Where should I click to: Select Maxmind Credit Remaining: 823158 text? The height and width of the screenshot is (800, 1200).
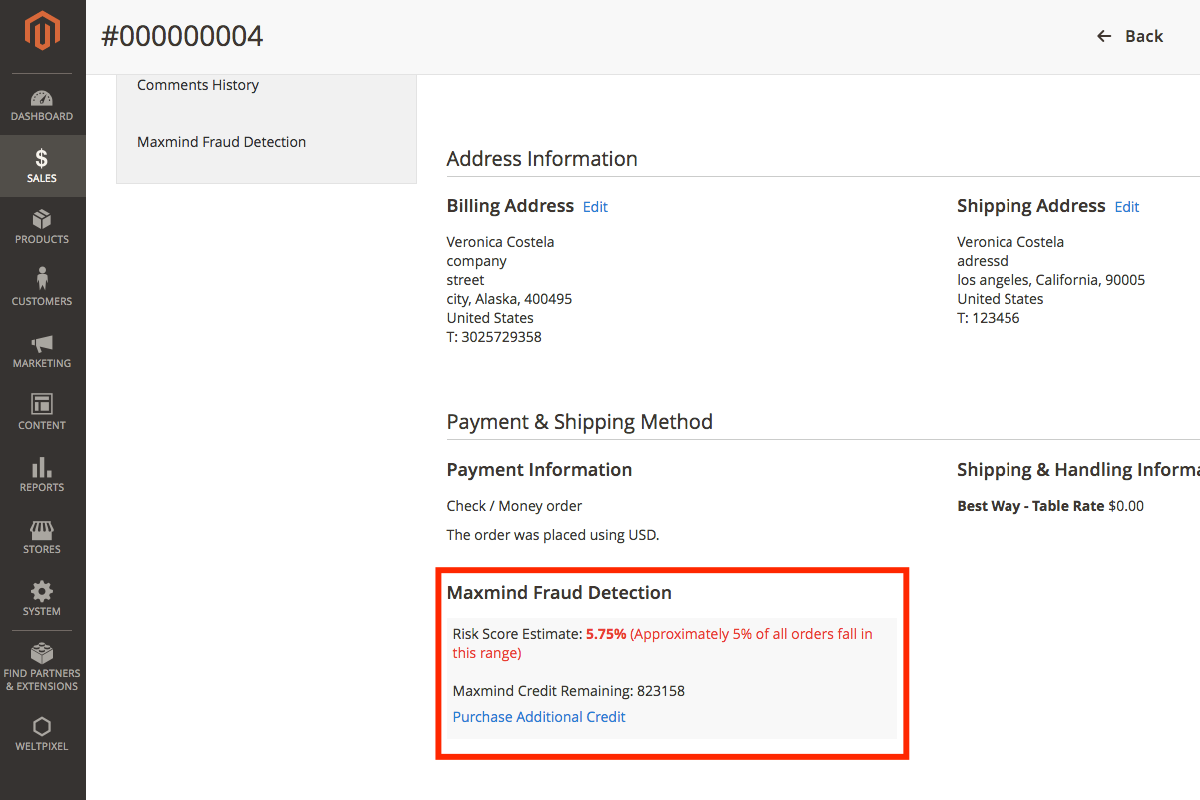point(569,691)
